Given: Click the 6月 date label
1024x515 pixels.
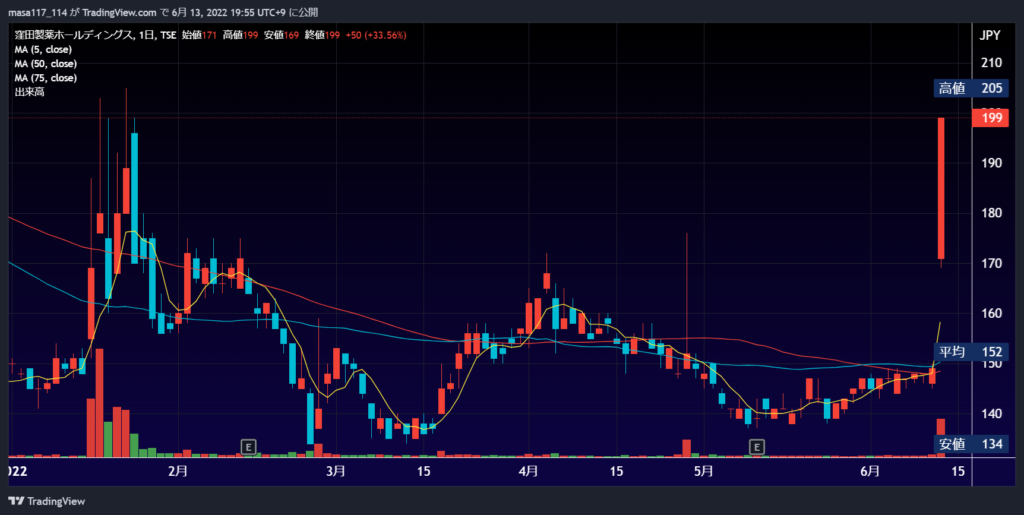Looking at the screenshot, I should click(x=870, y=471).
